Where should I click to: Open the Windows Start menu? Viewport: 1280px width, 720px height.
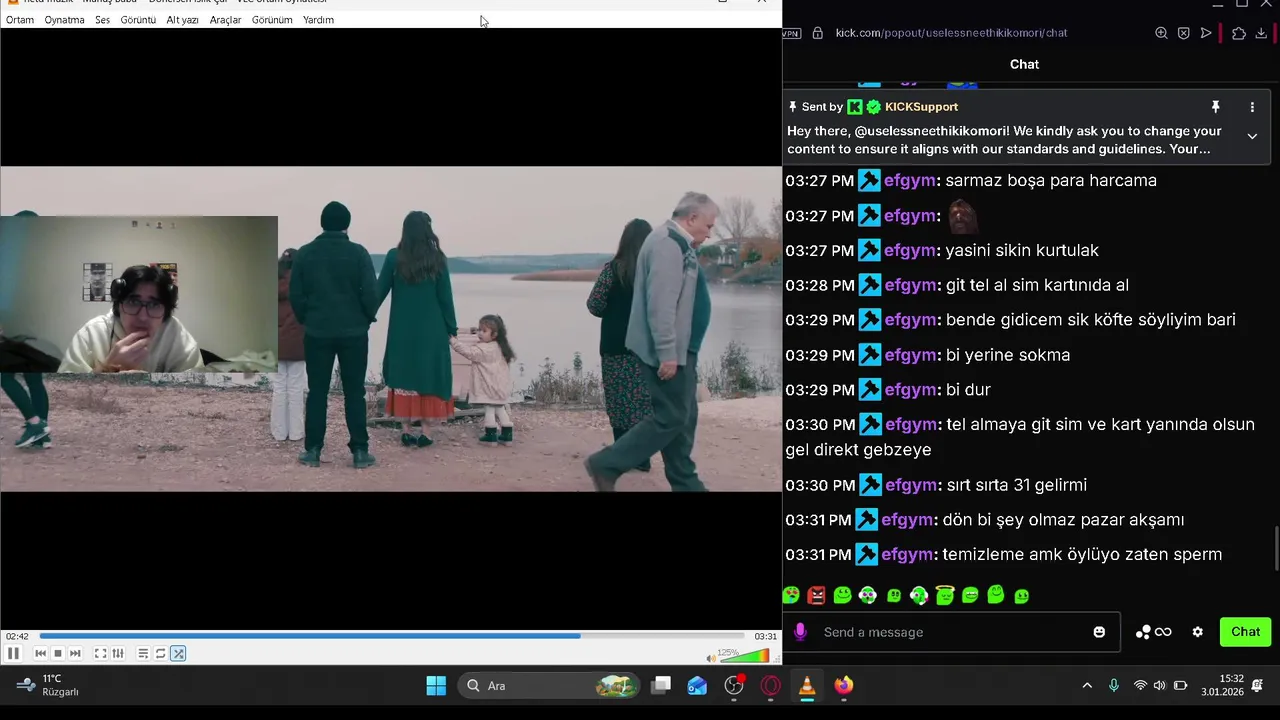click(x=436, y=686)
